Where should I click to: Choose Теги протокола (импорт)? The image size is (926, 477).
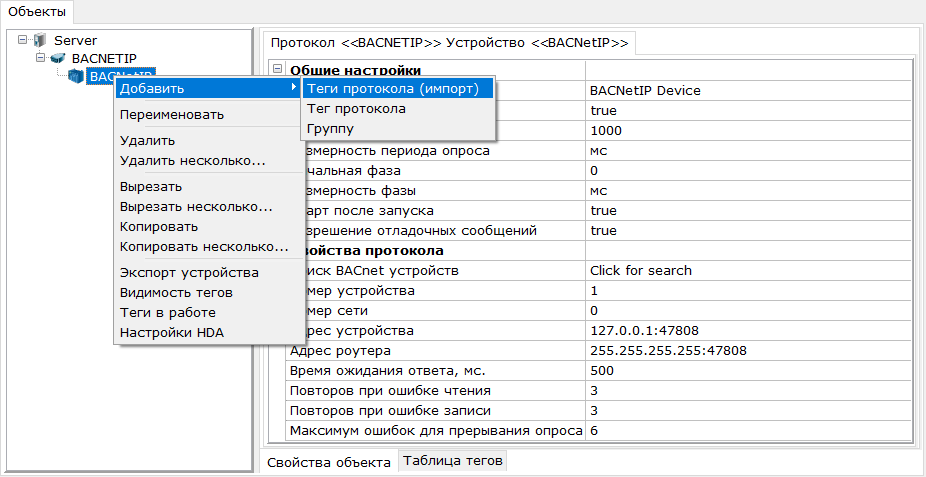tap(397, 89)
